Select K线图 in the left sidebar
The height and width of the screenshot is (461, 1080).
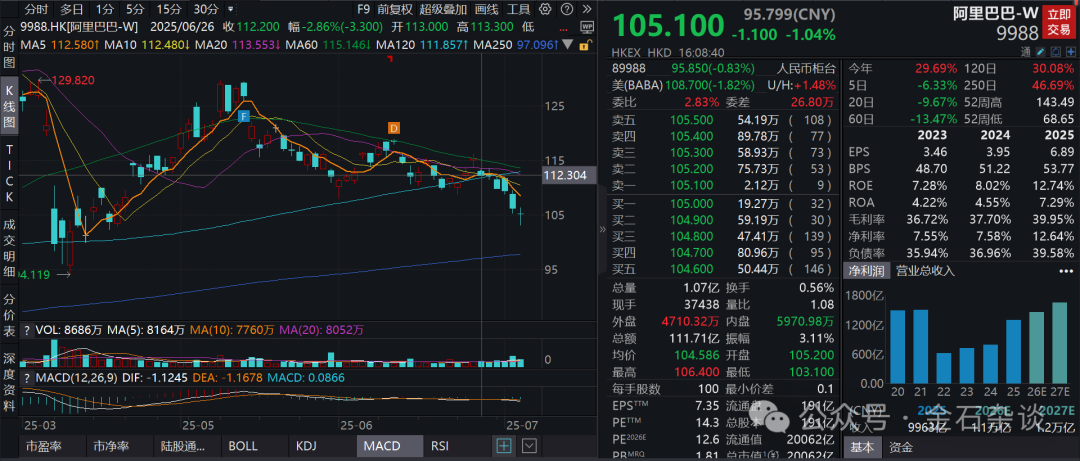(x=9, y=103)
